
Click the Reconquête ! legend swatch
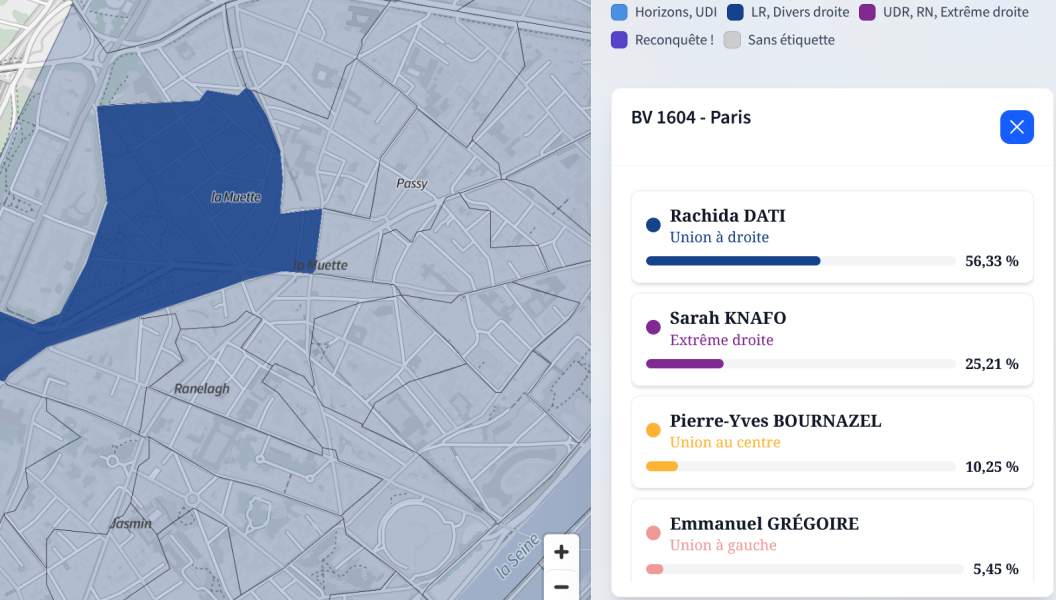pos(619,40)
